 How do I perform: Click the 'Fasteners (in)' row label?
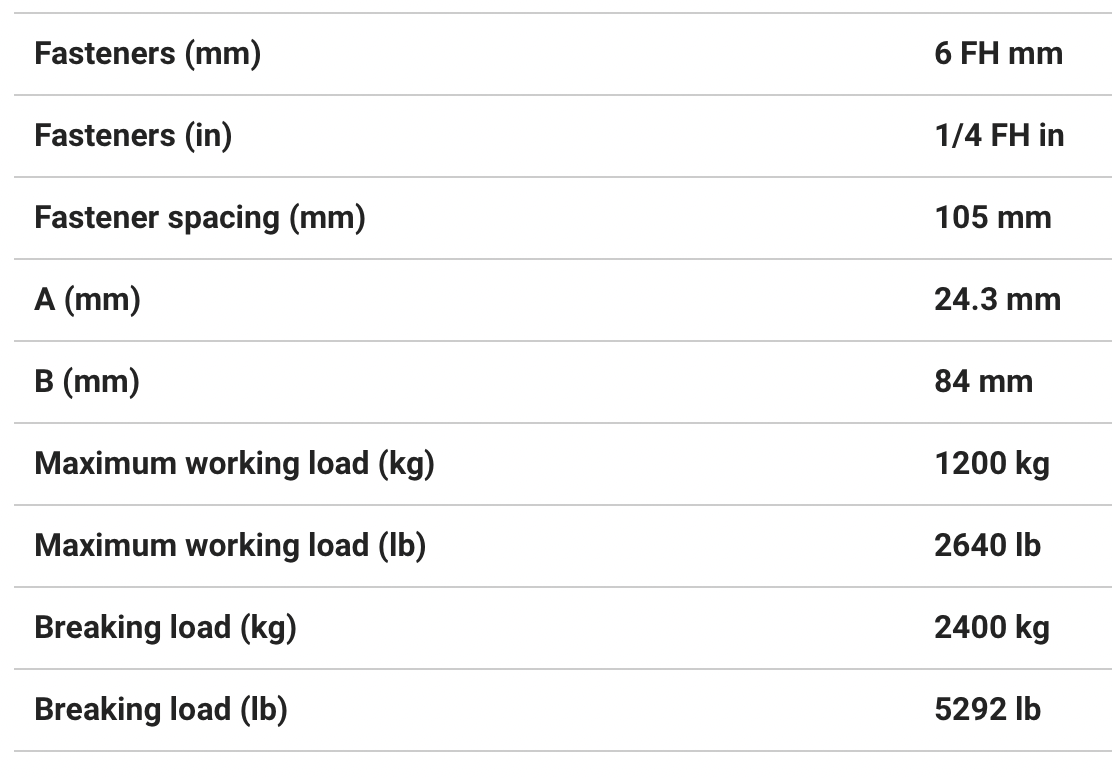click(133, 136)
